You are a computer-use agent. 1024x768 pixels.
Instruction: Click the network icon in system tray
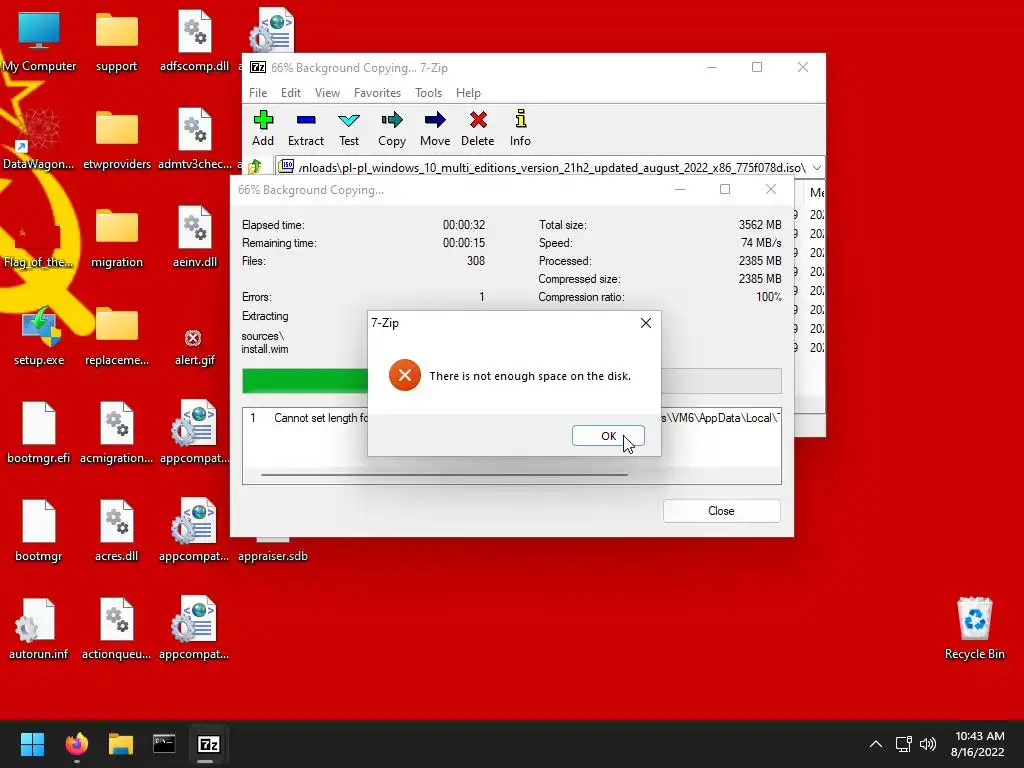(903, 744)
